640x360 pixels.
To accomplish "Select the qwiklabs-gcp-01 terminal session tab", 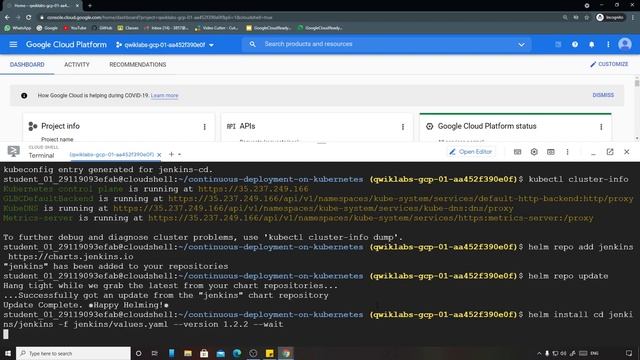I will tap(111, 155).
